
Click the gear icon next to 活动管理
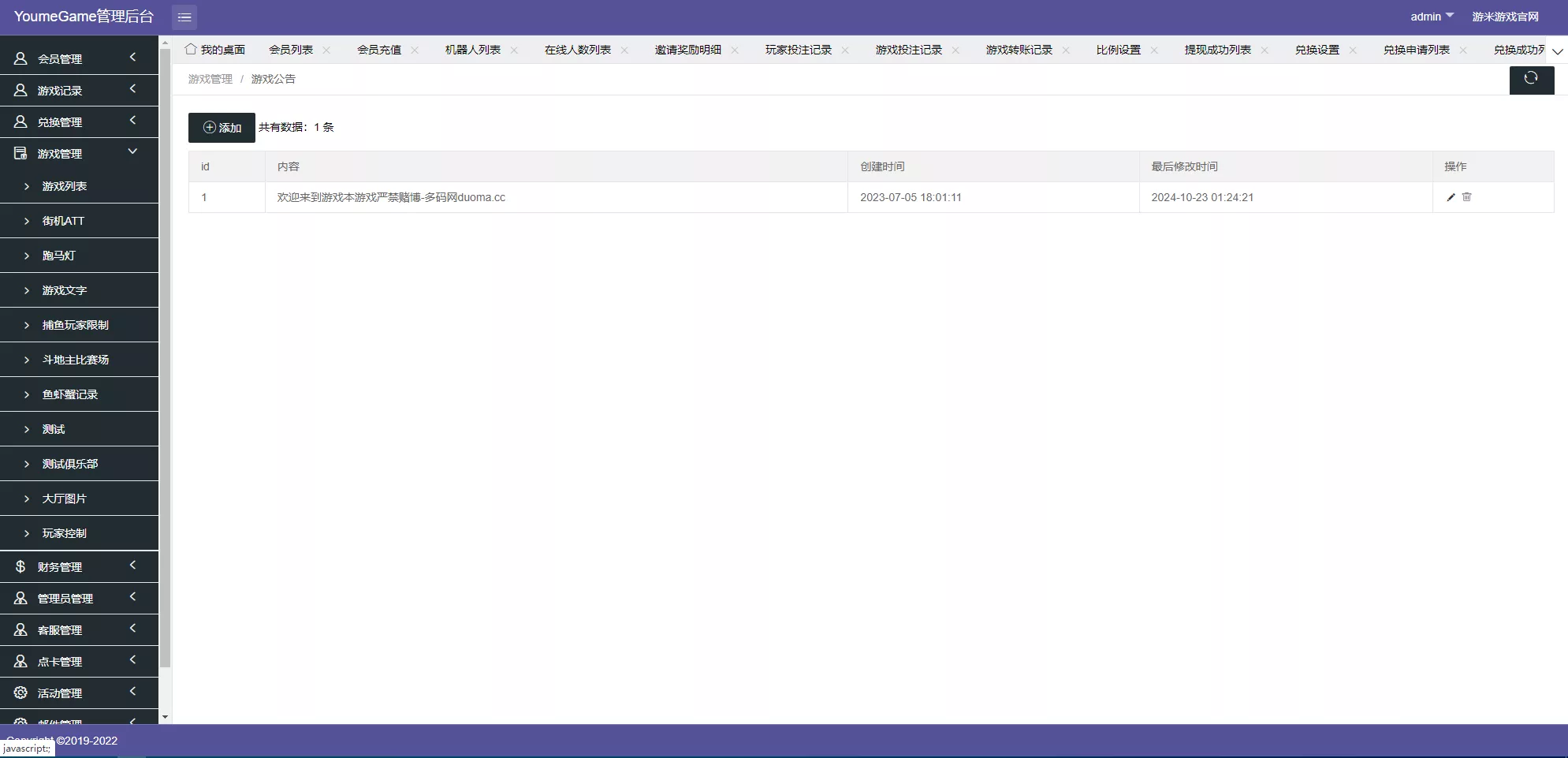[x=19, y=693]
